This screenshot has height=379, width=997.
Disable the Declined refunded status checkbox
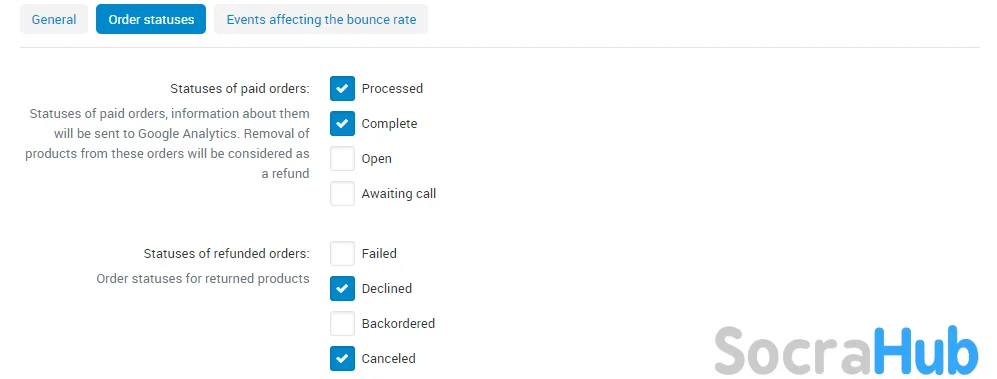[x=342, y=288]
